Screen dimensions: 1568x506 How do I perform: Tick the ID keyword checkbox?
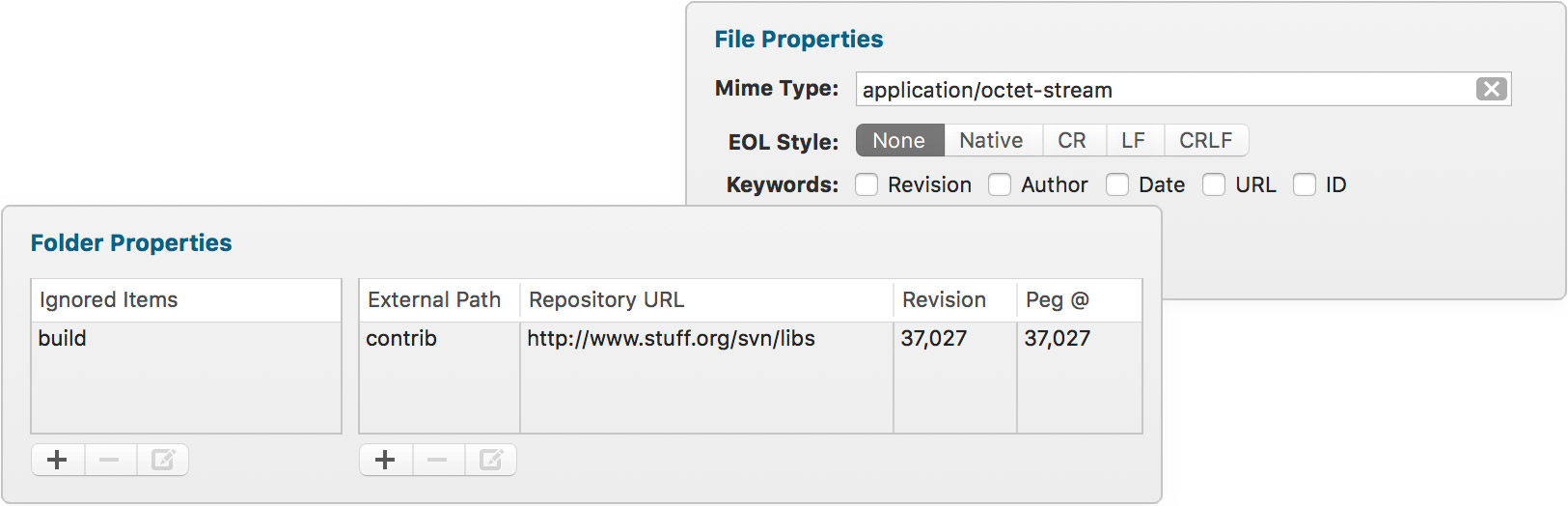[1305, 184]
